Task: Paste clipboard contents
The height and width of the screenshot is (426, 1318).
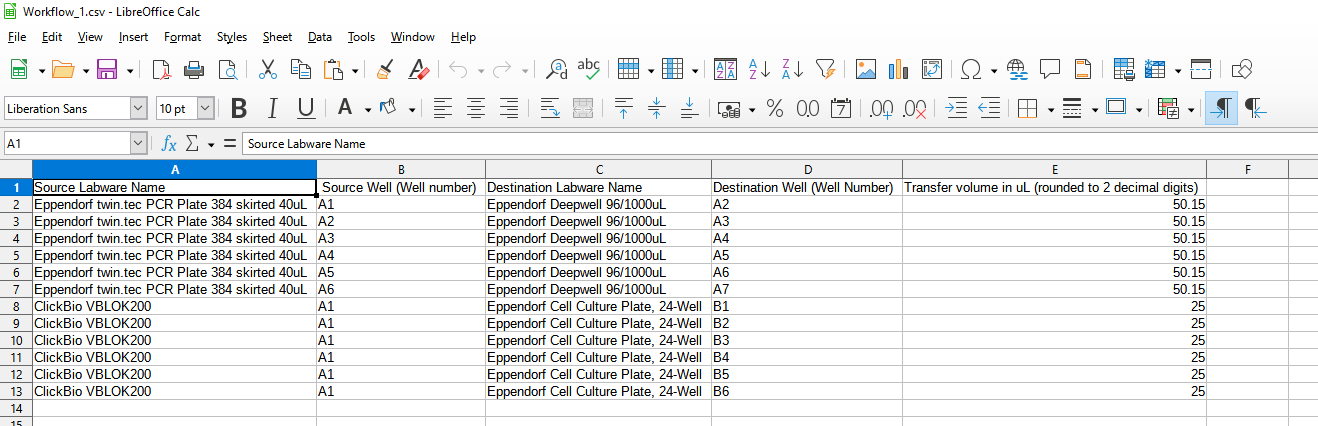Action: [332, 69]
